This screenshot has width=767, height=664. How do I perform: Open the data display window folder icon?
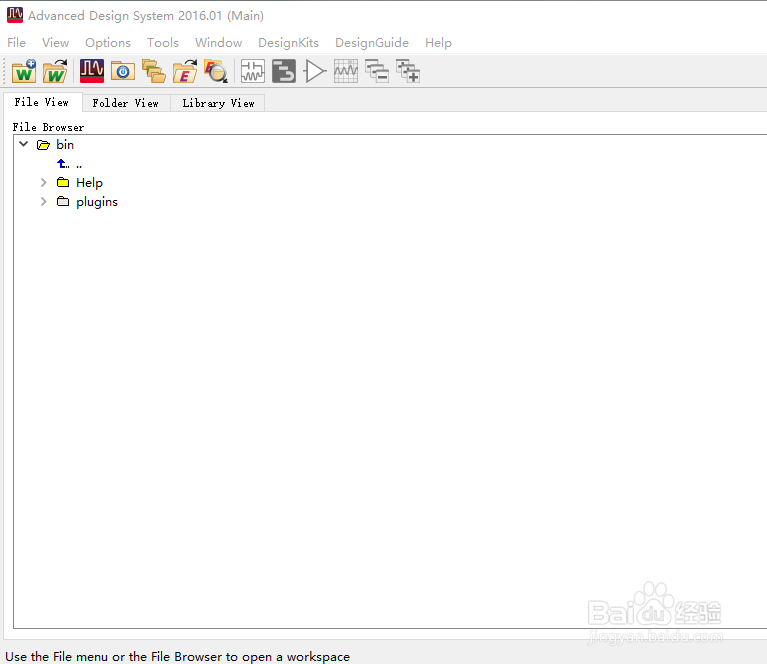123,71
